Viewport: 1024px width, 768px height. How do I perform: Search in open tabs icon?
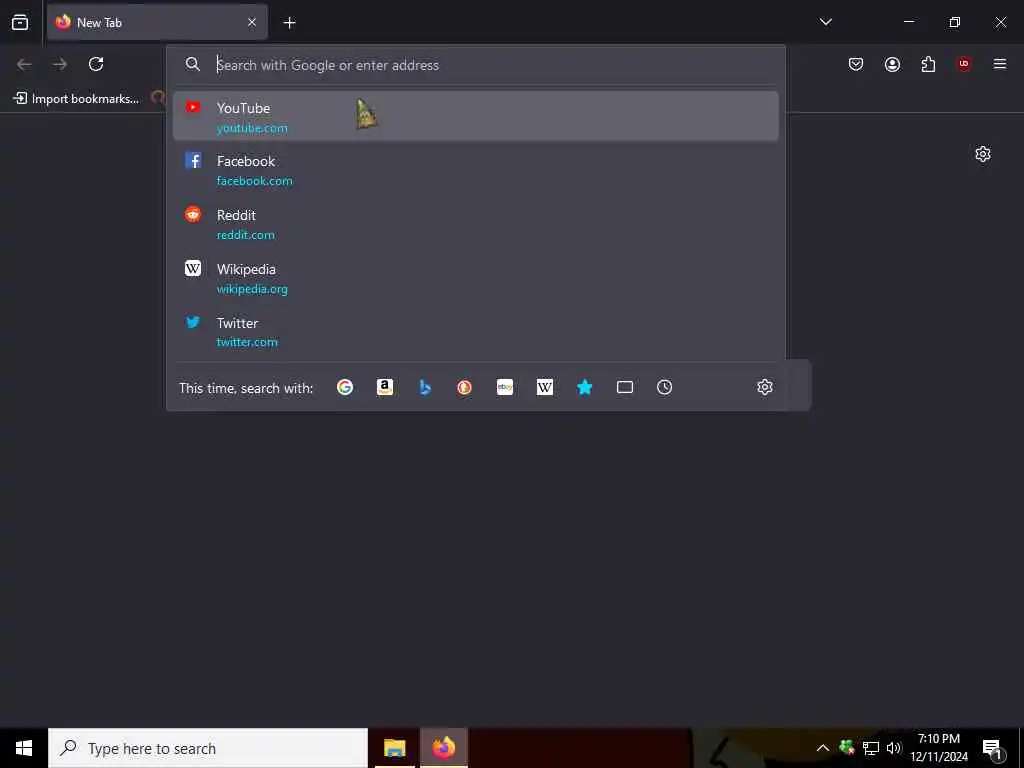(x=625, y=387)
